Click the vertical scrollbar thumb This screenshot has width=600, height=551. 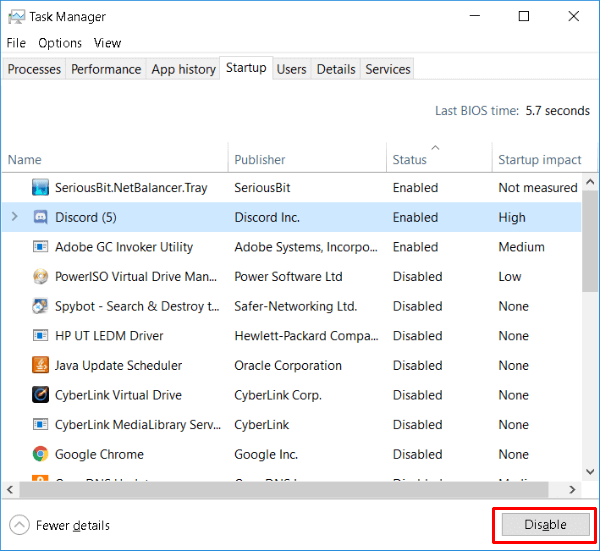(x=590, y=241)
